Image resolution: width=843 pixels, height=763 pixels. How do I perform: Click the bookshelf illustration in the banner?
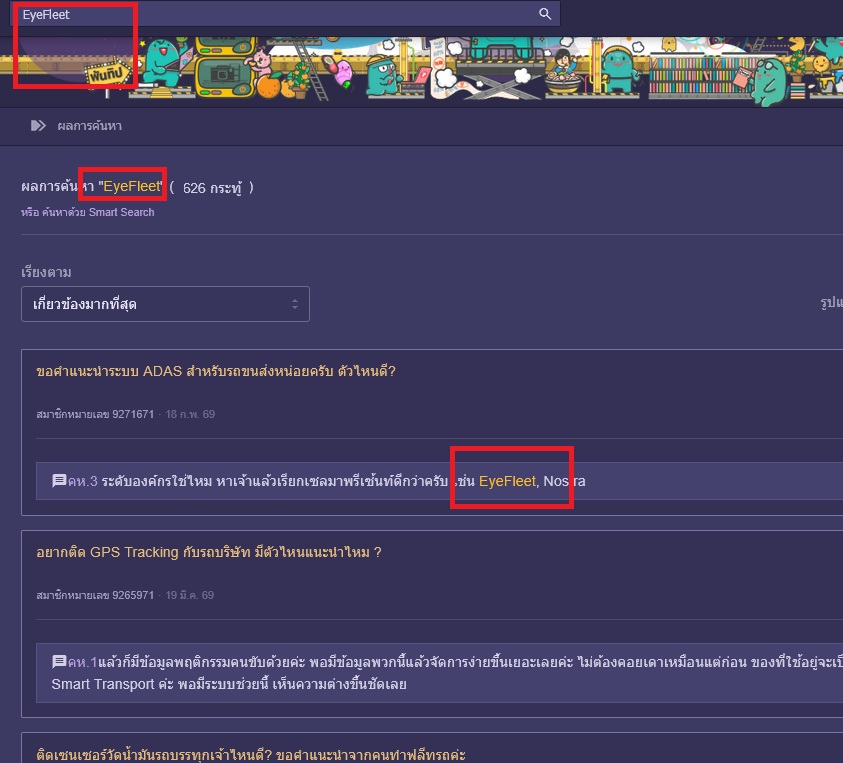tap(699, 74)
